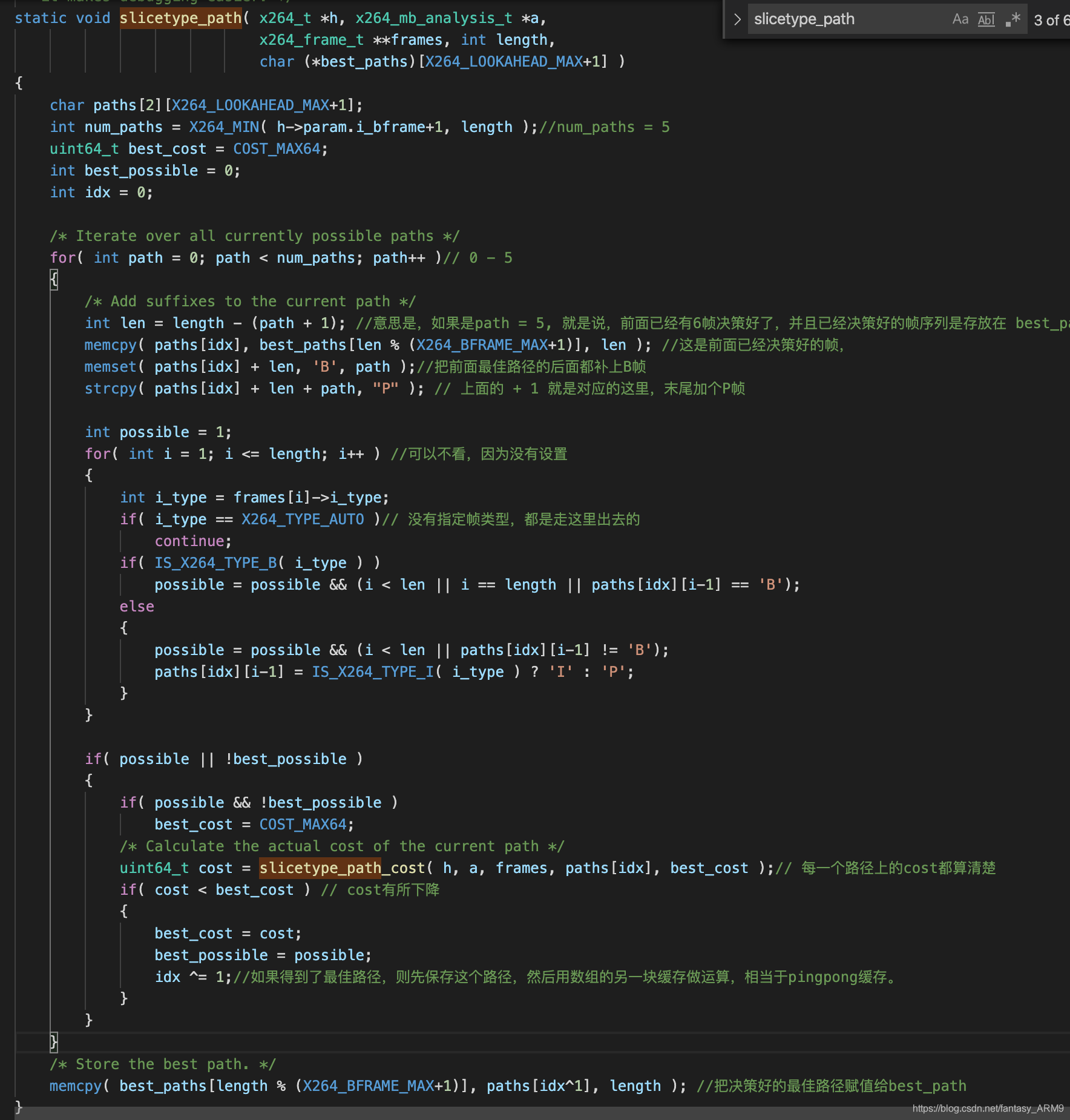Viewport: 1070px width, 1120px height.
Task: Click 'x264_frame_t' parameter type
Action: [312, 40]
